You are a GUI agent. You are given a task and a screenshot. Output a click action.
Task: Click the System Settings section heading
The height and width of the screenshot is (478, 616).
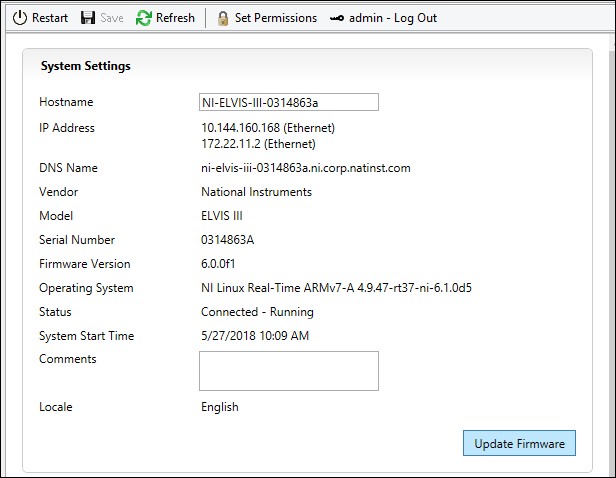[85, 67]
